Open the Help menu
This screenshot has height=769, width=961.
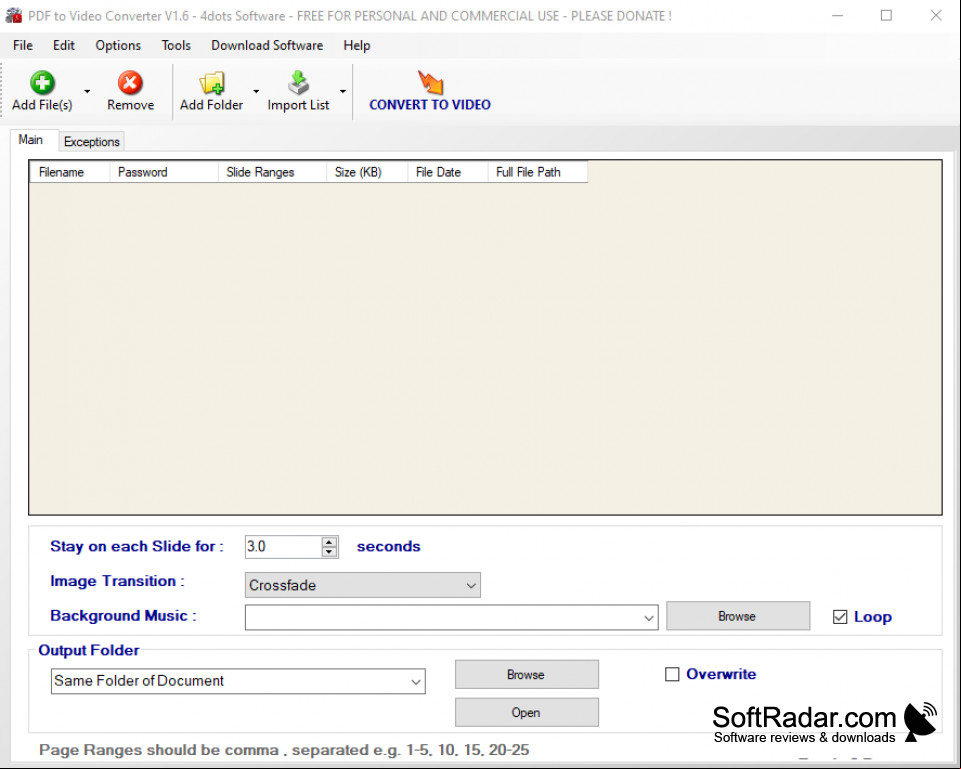pyautogui.click(x=357, y=45)
